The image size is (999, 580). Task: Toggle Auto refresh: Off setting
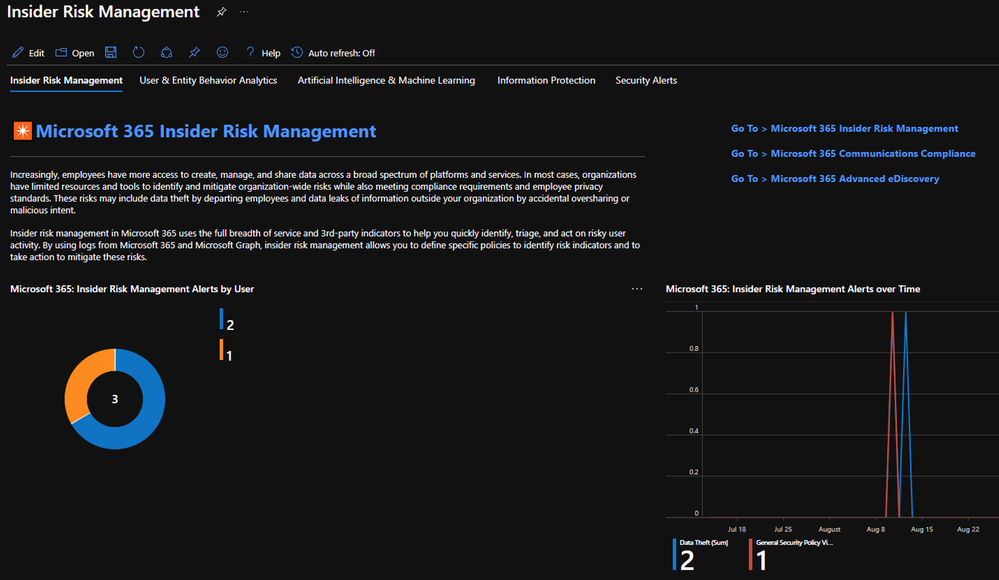[x=341, y=53]
